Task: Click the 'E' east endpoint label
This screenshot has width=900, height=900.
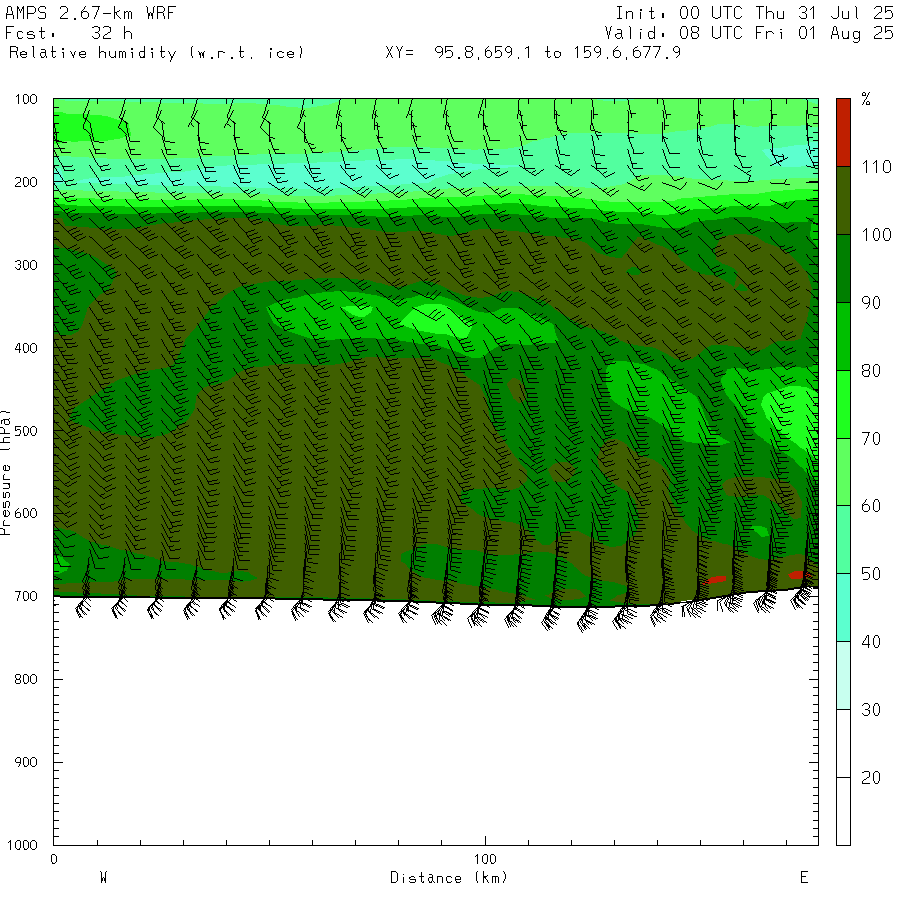Action: (804, 878)
